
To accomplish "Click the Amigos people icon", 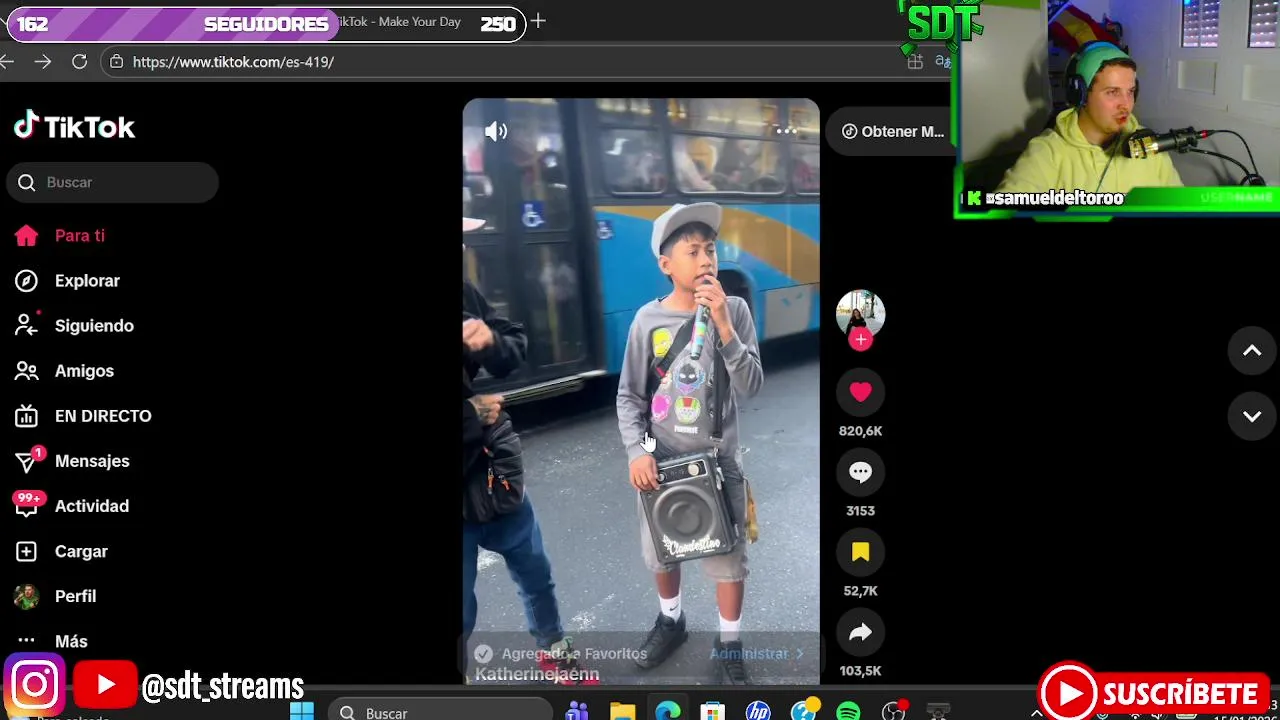I will click(26, 371).
